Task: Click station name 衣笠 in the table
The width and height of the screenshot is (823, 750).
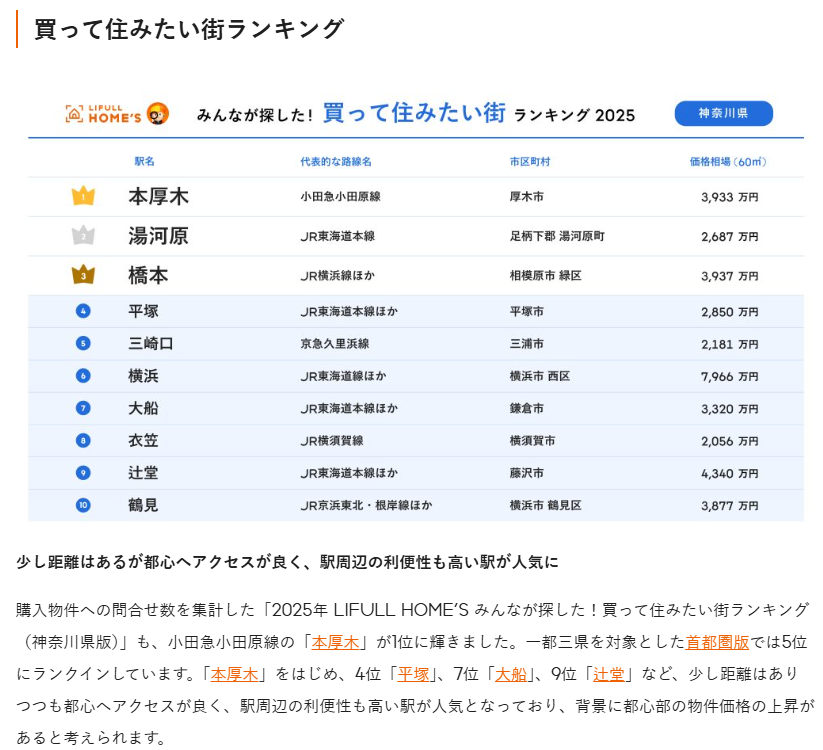Action: 143,440
